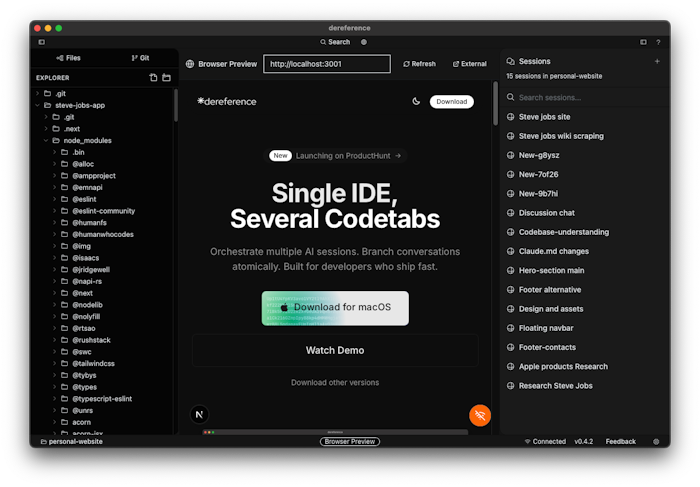The image size is (700, 487).
Task: Select the @next folder row
Action: click(104, 293)
